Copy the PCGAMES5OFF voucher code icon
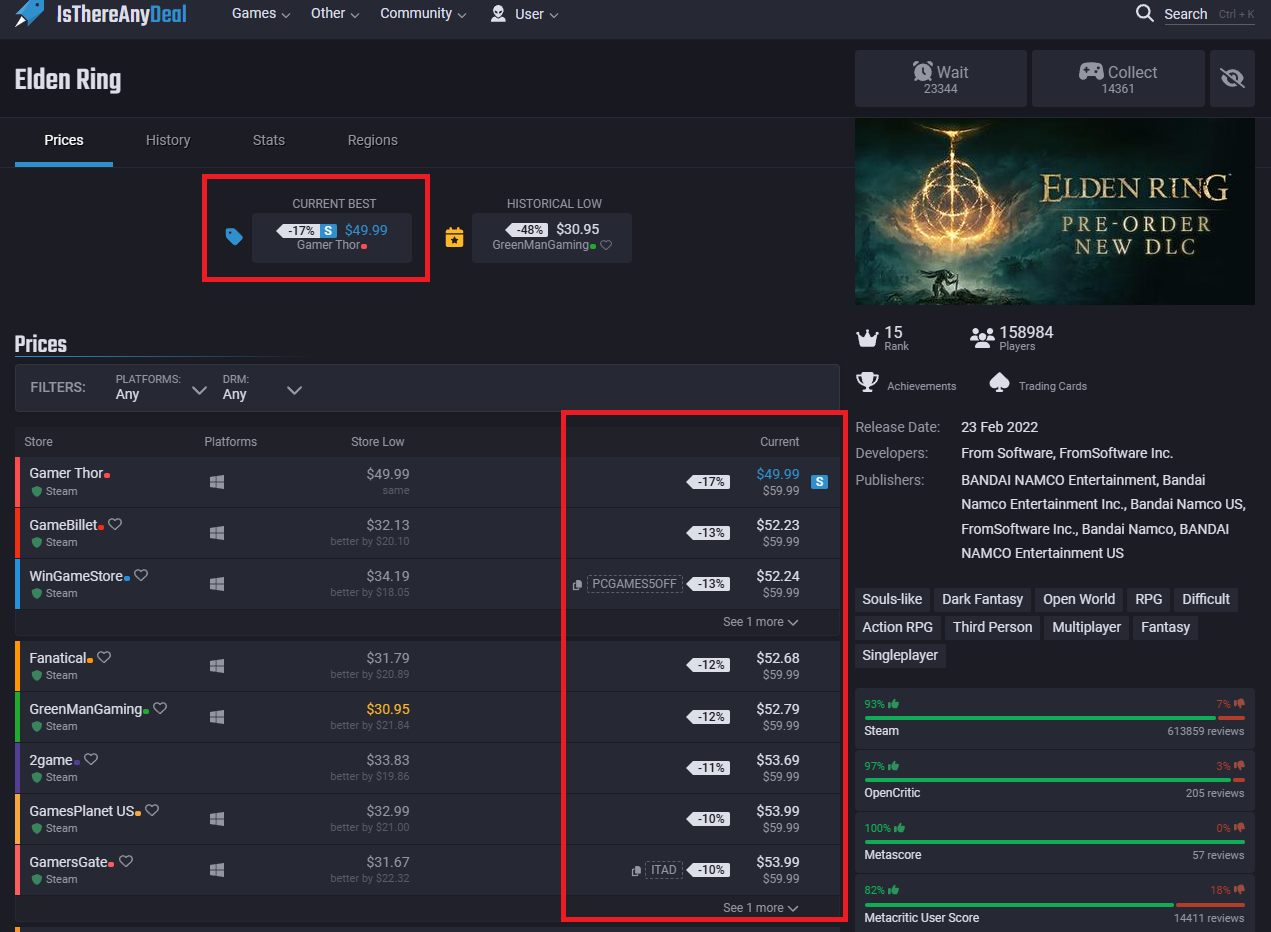The height and width of the screenshot is (932, 1271). click(578, 585)
